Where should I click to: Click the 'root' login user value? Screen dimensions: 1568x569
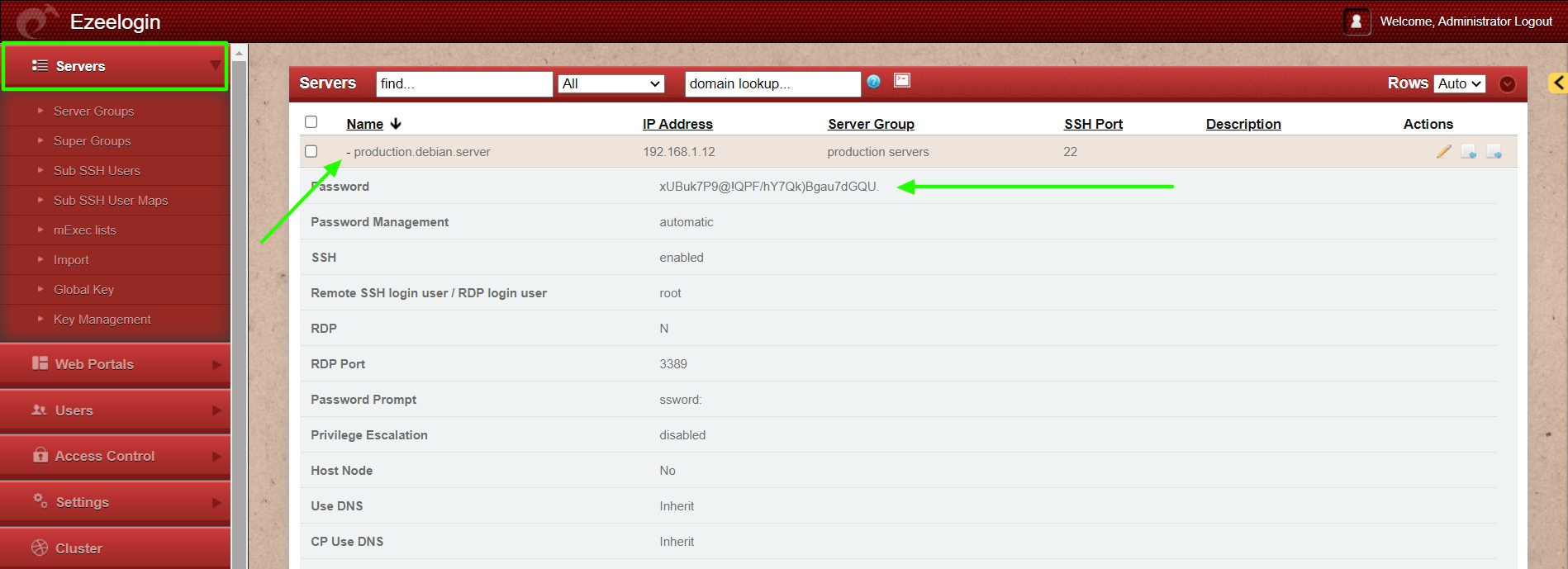coord(670,293)
